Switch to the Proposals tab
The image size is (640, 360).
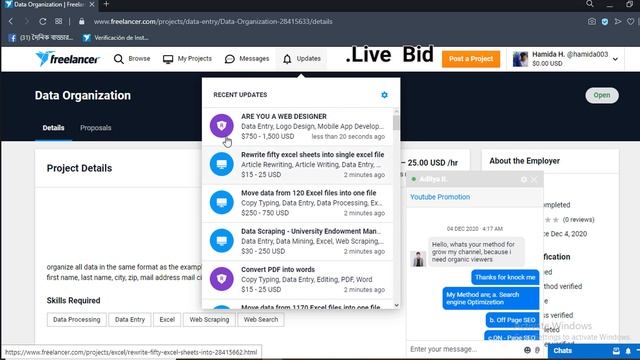(x=96, y=128)
